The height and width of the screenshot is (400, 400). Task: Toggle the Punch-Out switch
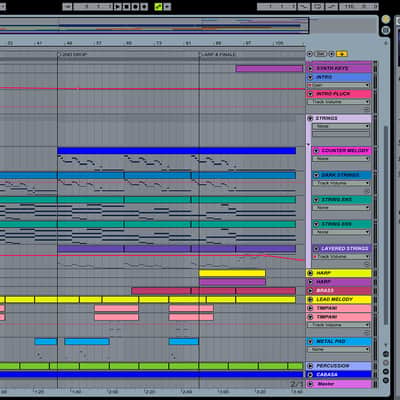pos(331,6)
